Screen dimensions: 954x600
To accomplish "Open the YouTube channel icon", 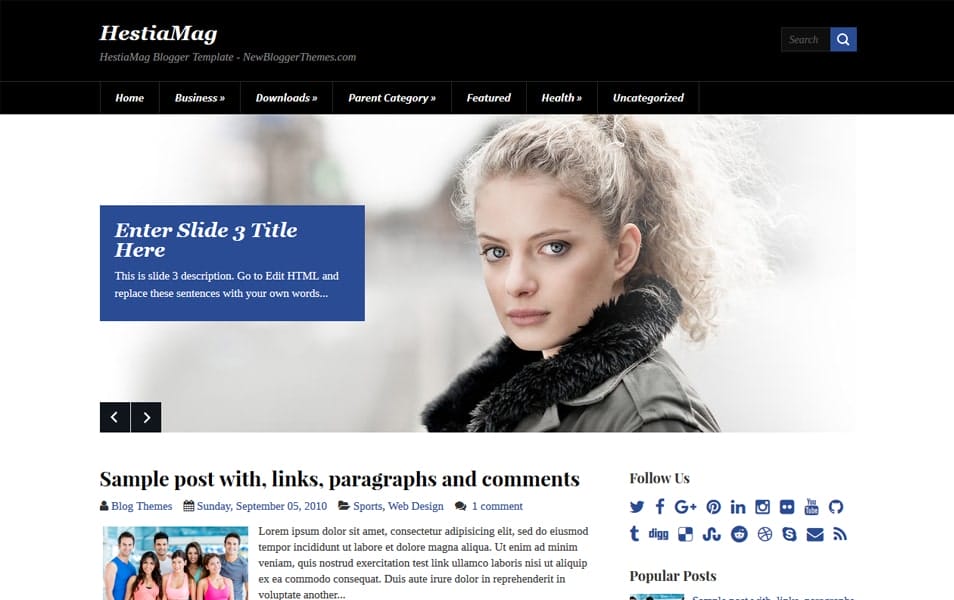I will pyautogui.click(x=812, y=507).
